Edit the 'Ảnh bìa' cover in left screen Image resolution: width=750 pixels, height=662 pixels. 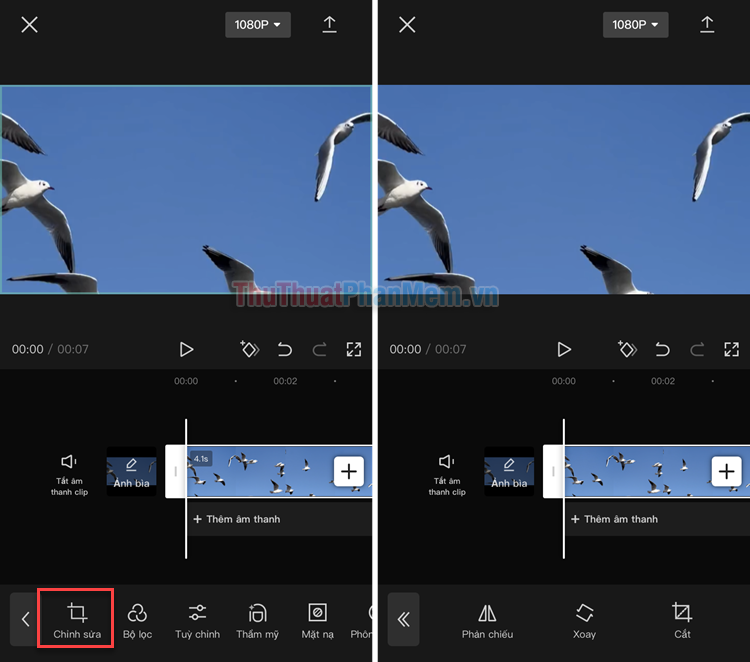[x=132, y=472]
